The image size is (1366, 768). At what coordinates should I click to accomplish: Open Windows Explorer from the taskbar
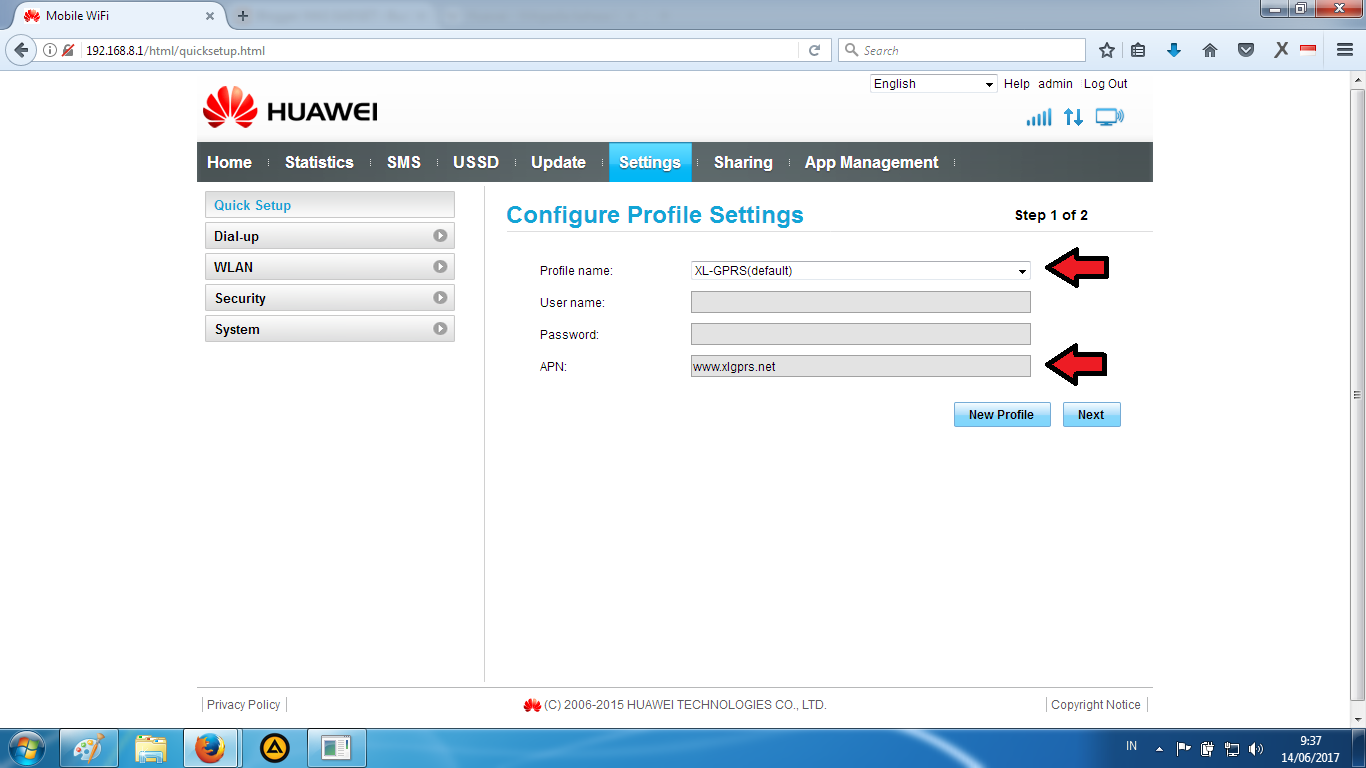(x=151, y=748)
